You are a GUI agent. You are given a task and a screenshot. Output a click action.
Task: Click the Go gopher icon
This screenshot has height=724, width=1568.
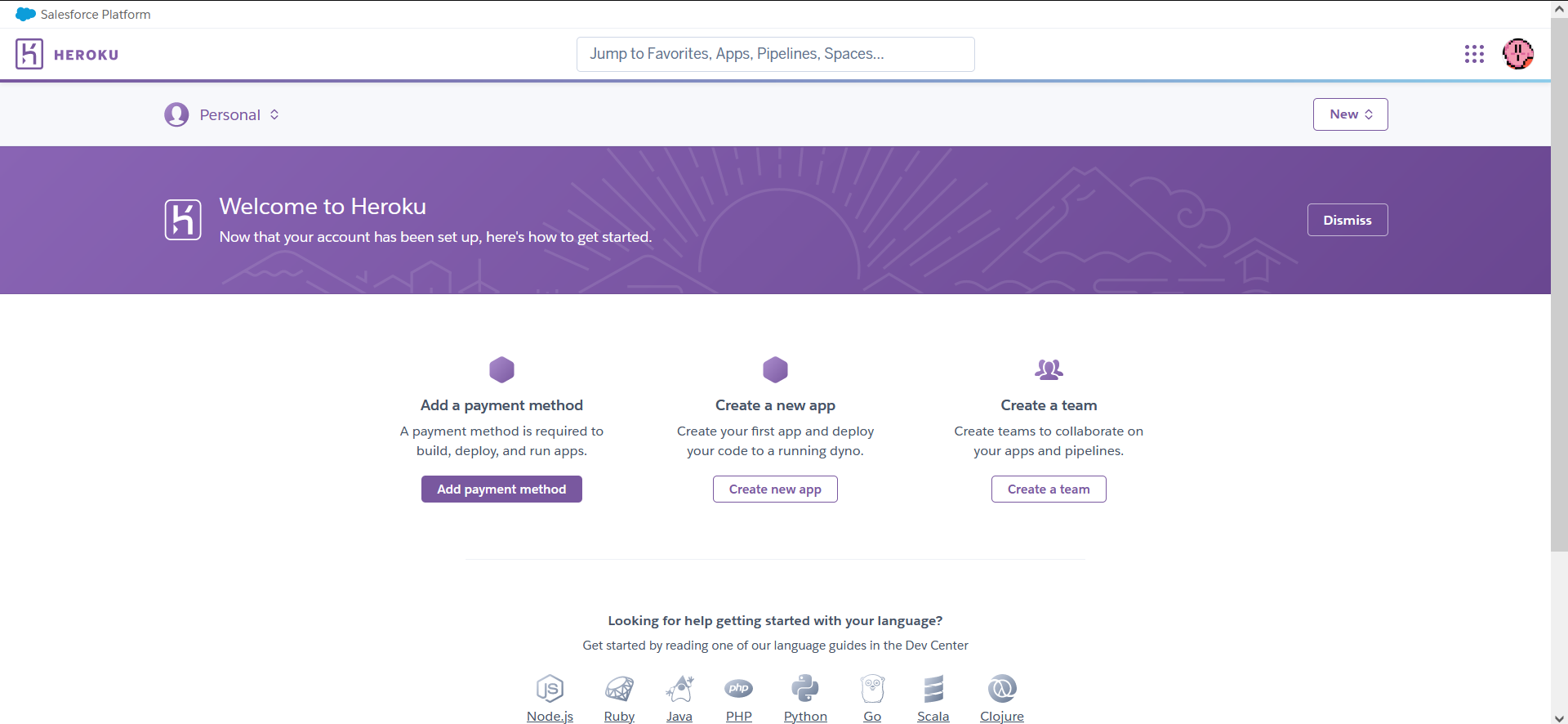pos(872,689)
